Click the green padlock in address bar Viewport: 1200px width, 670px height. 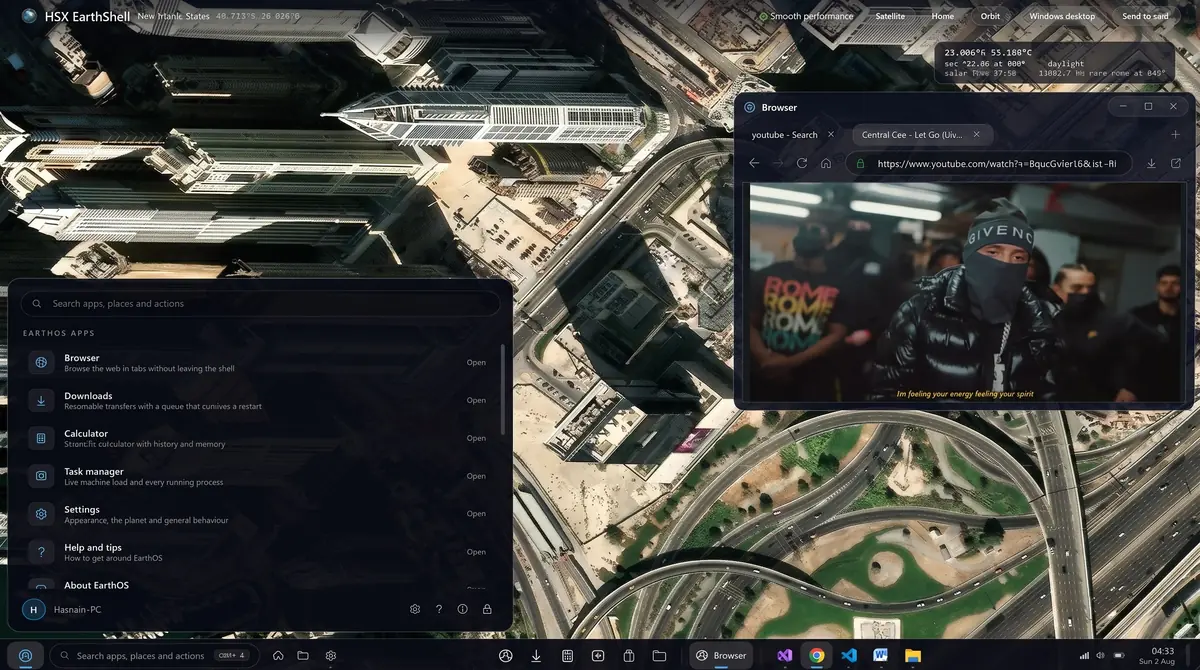[861, 163]
